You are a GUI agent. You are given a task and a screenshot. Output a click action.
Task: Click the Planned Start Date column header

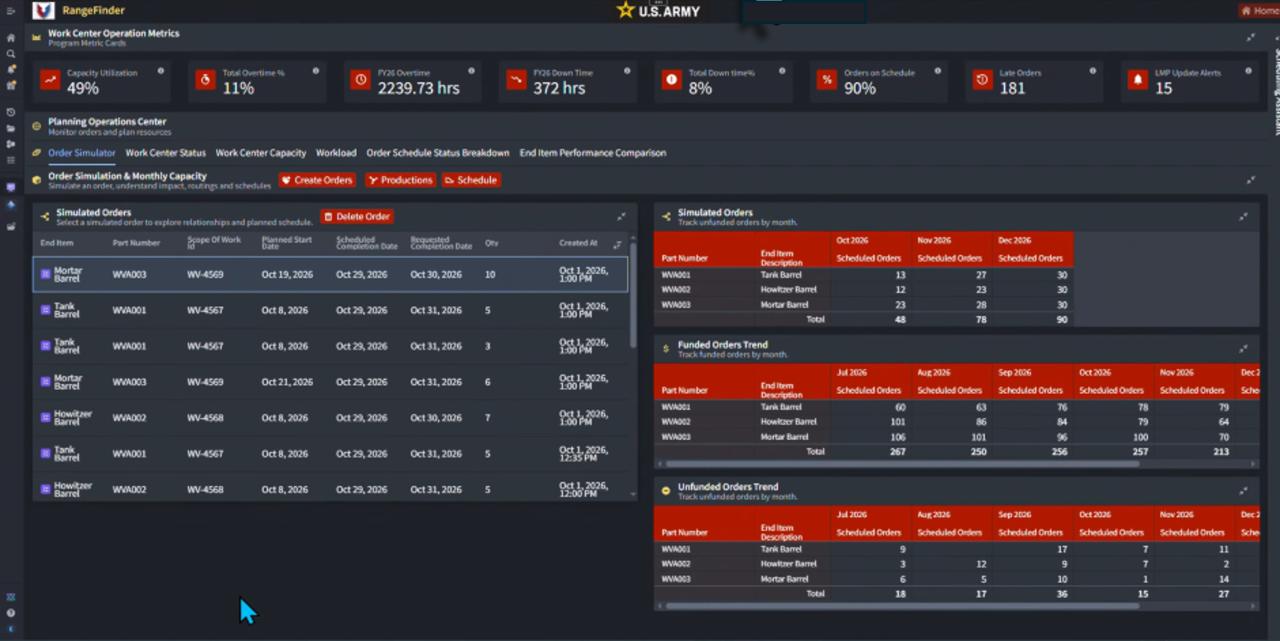pos(286,243)
